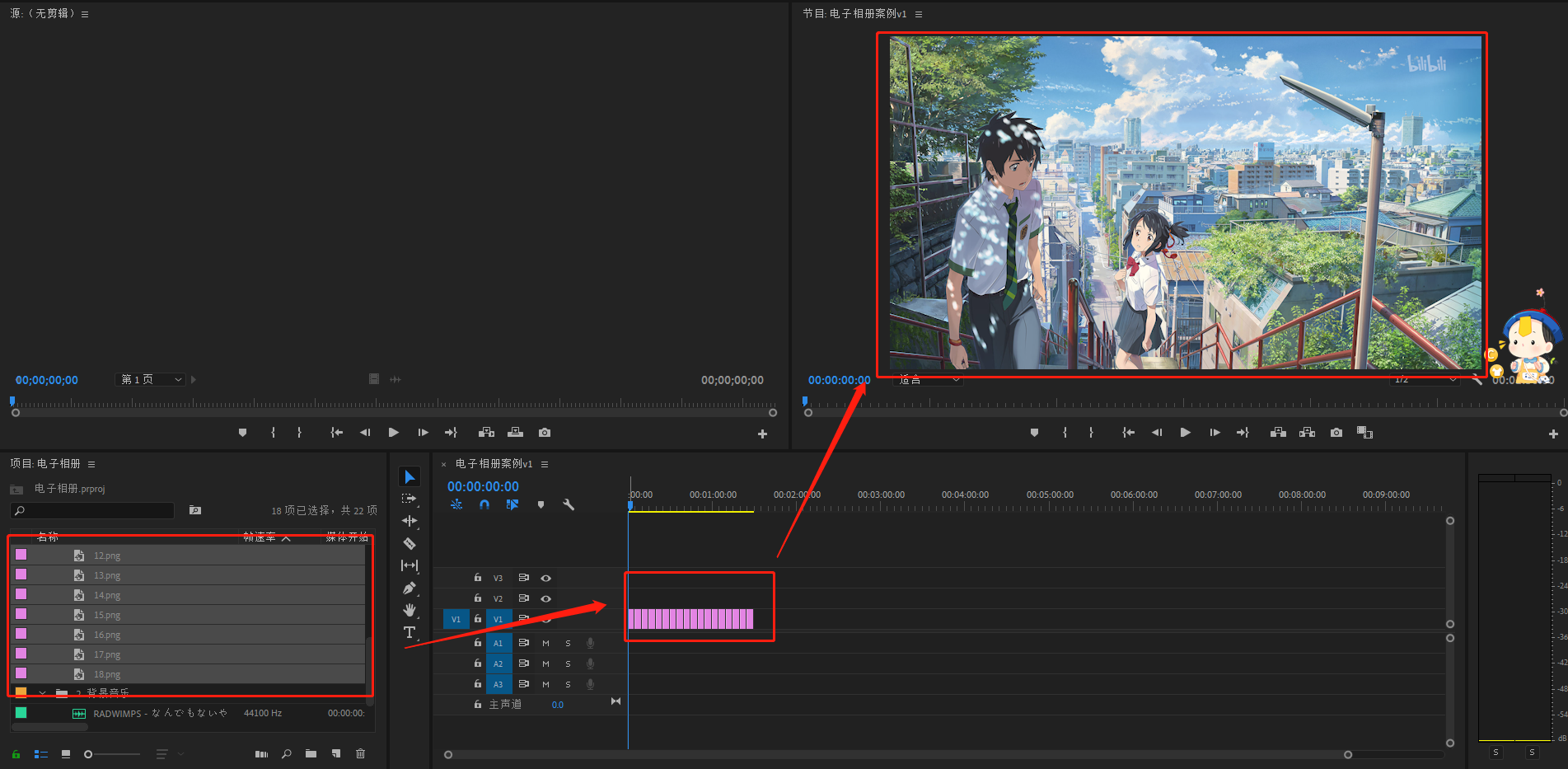Select the Pen tool
This screenshot has height=769, width=1568.
pyautogui.click(x=410, y=588)
